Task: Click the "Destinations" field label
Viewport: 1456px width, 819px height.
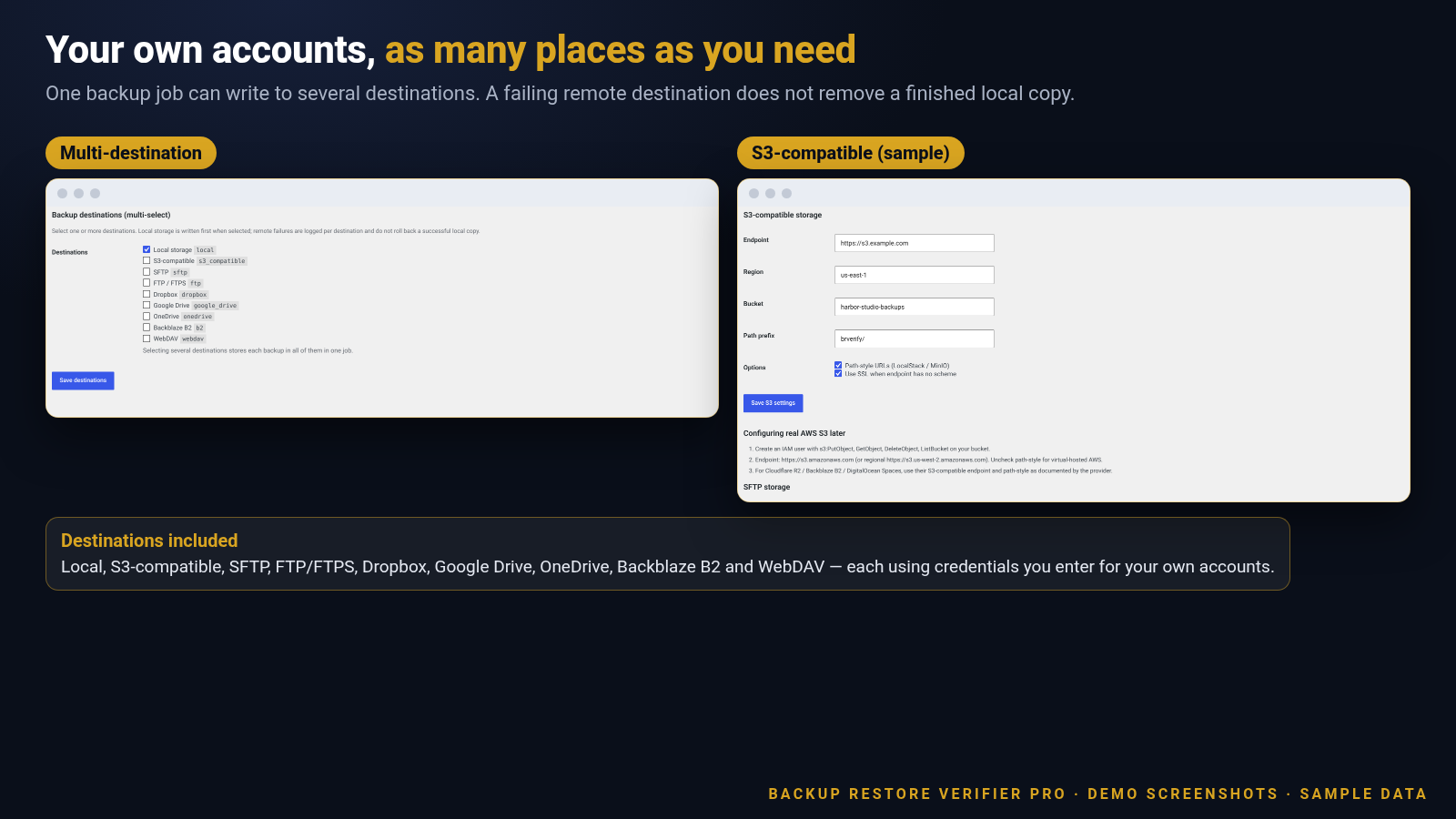Action: pyautogui.click(x=70, y=252)
